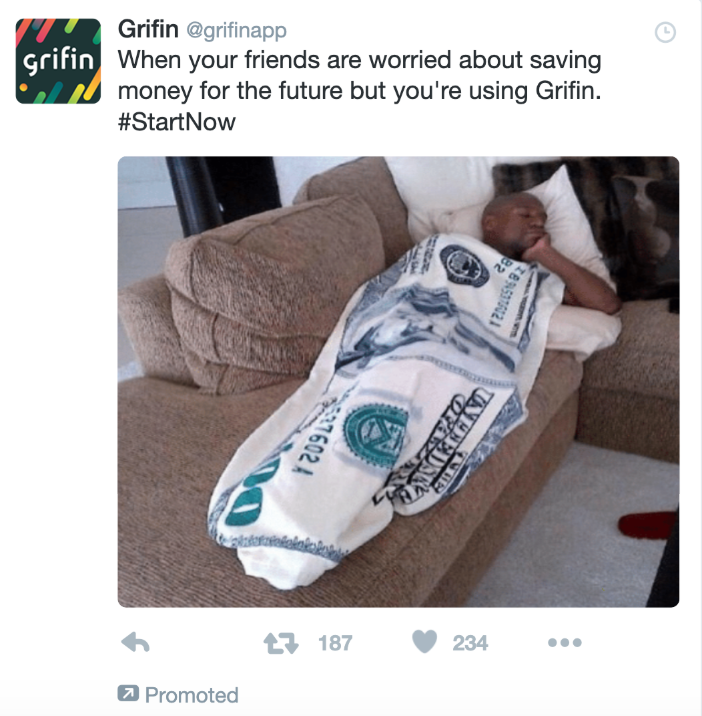Open the Grifin display name link
Screen dimensions: 702x716
pos(148,29)
